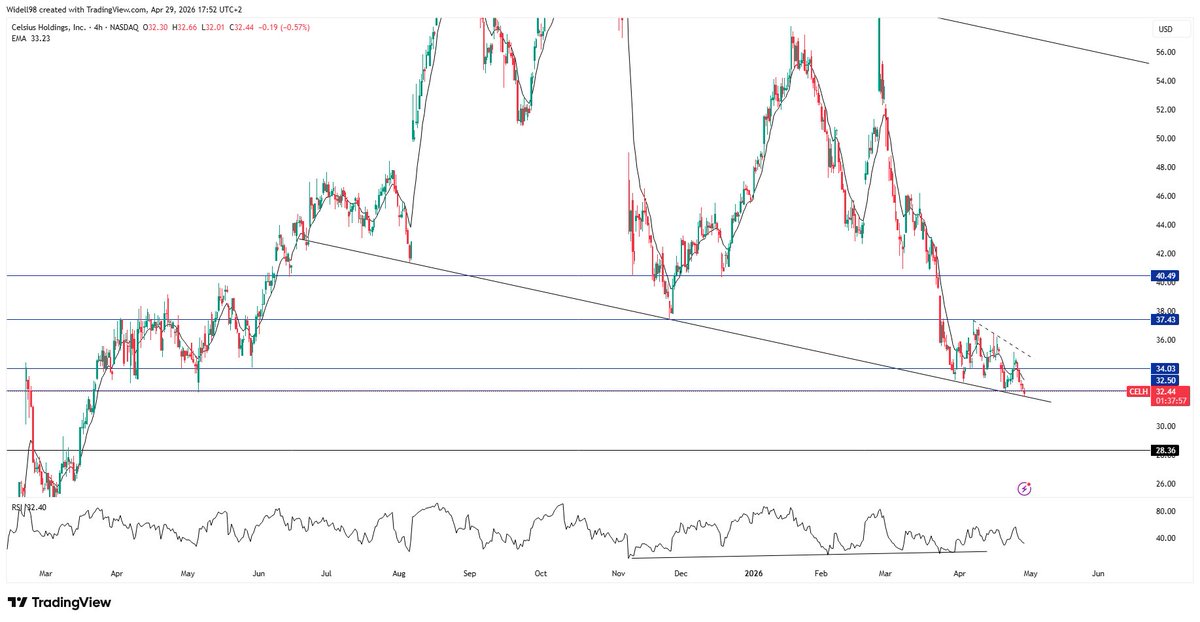
Task: Click the Feb label on time axis
Action: (x=822, y=575)
